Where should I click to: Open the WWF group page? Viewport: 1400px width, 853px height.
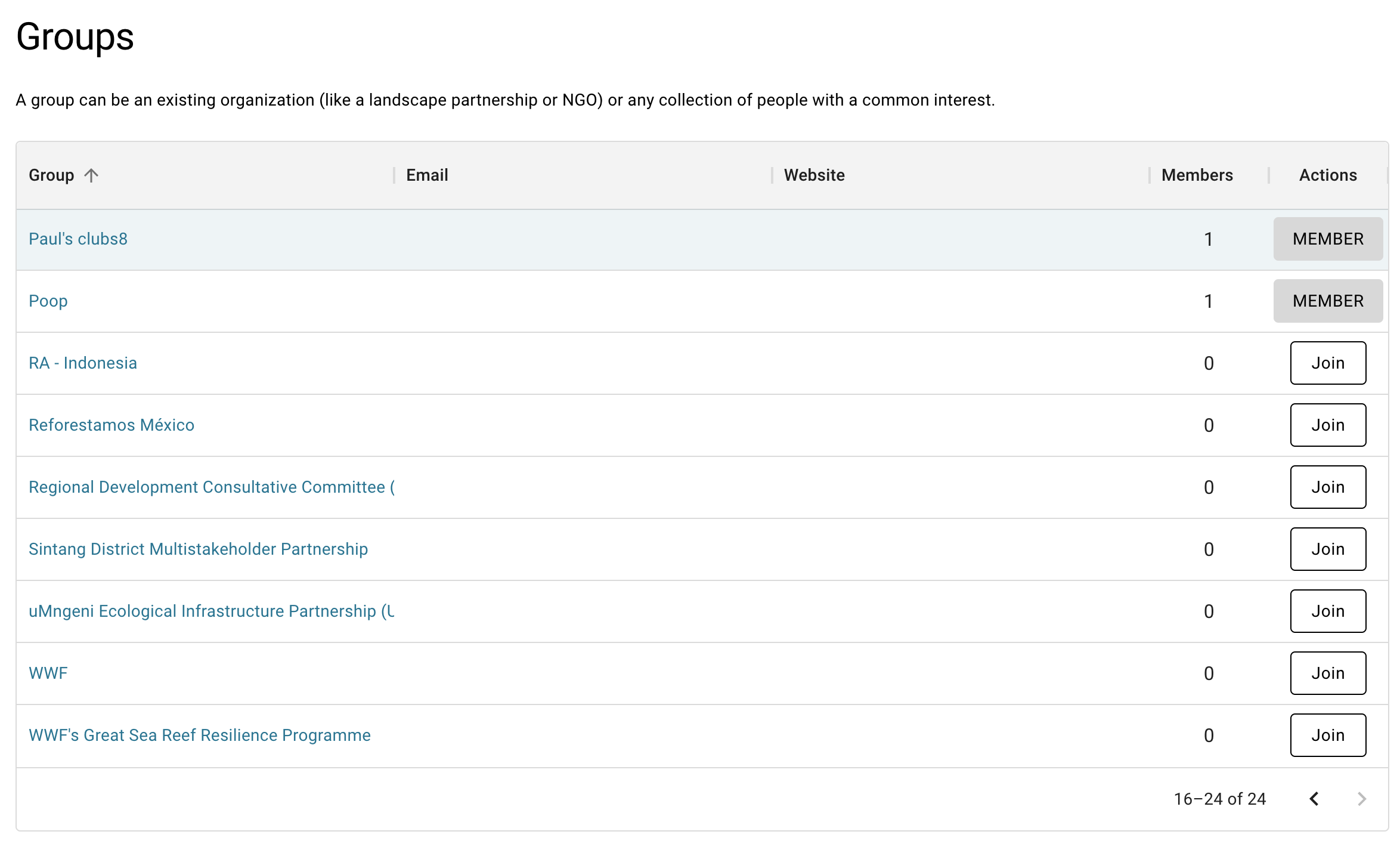(x=48, y=673)
